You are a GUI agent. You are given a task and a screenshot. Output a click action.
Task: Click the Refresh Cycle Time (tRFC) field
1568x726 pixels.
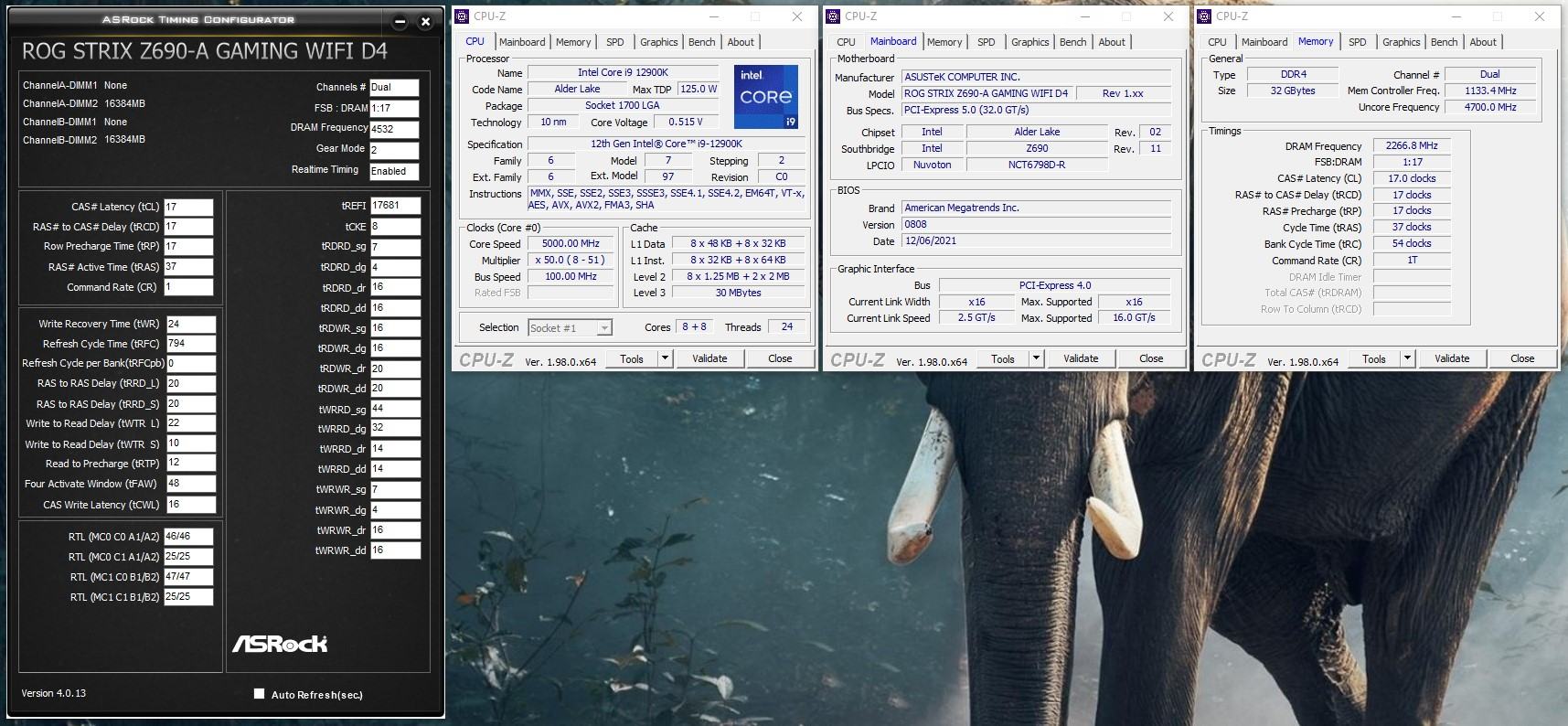pos(191,344)
